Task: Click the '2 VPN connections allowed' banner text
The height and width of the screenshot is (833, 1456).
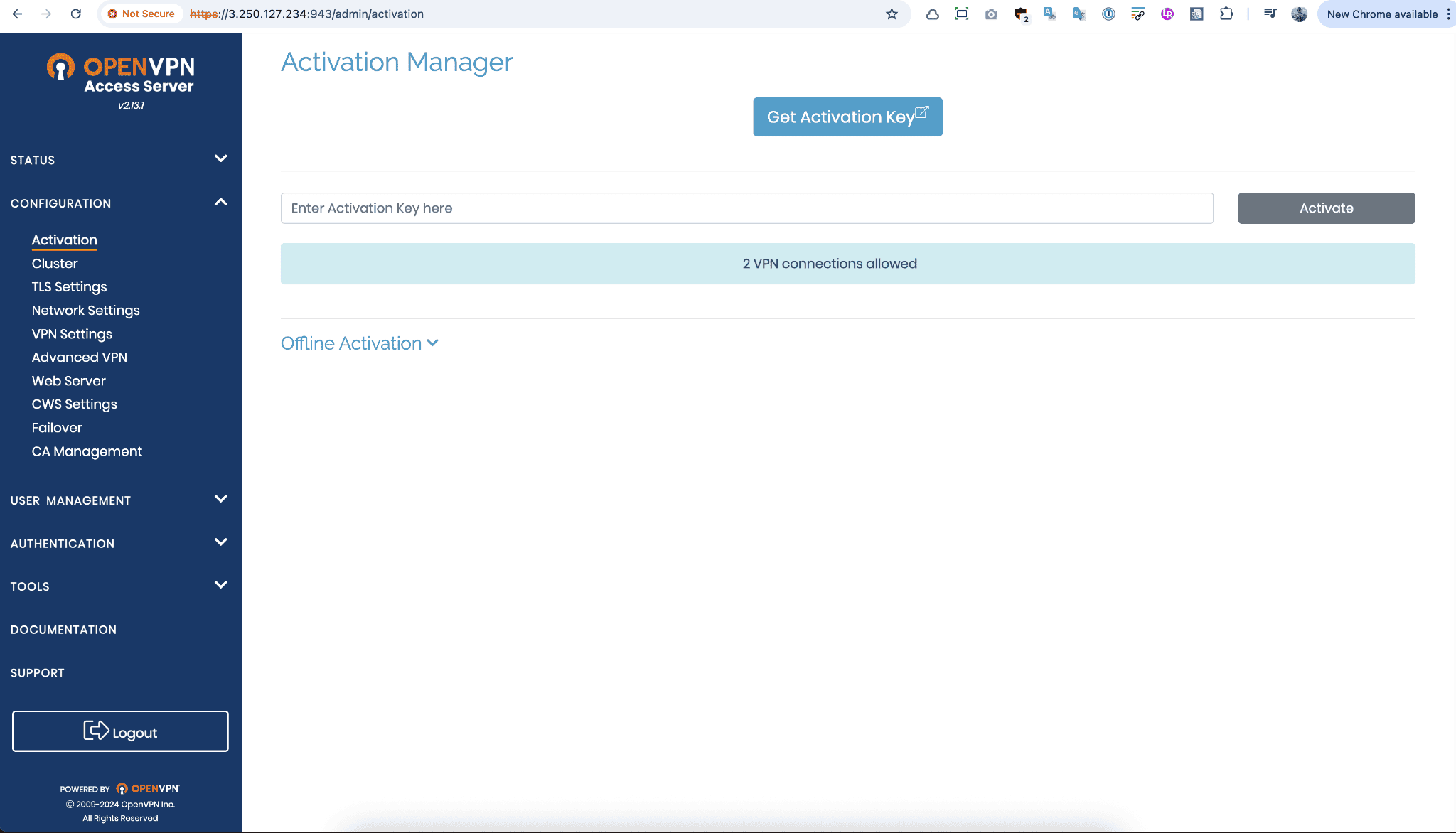Action: [830, 264]
